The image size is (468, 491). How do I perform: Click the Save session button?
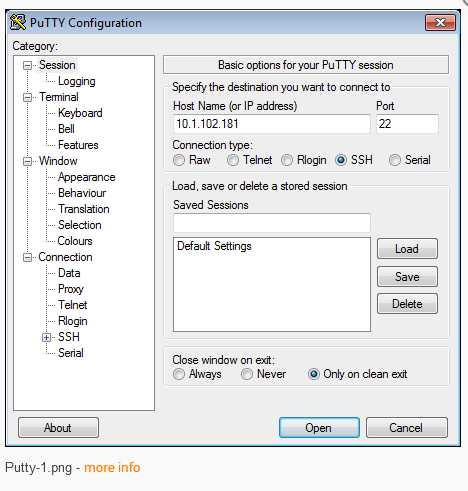[x=407, y=277]
